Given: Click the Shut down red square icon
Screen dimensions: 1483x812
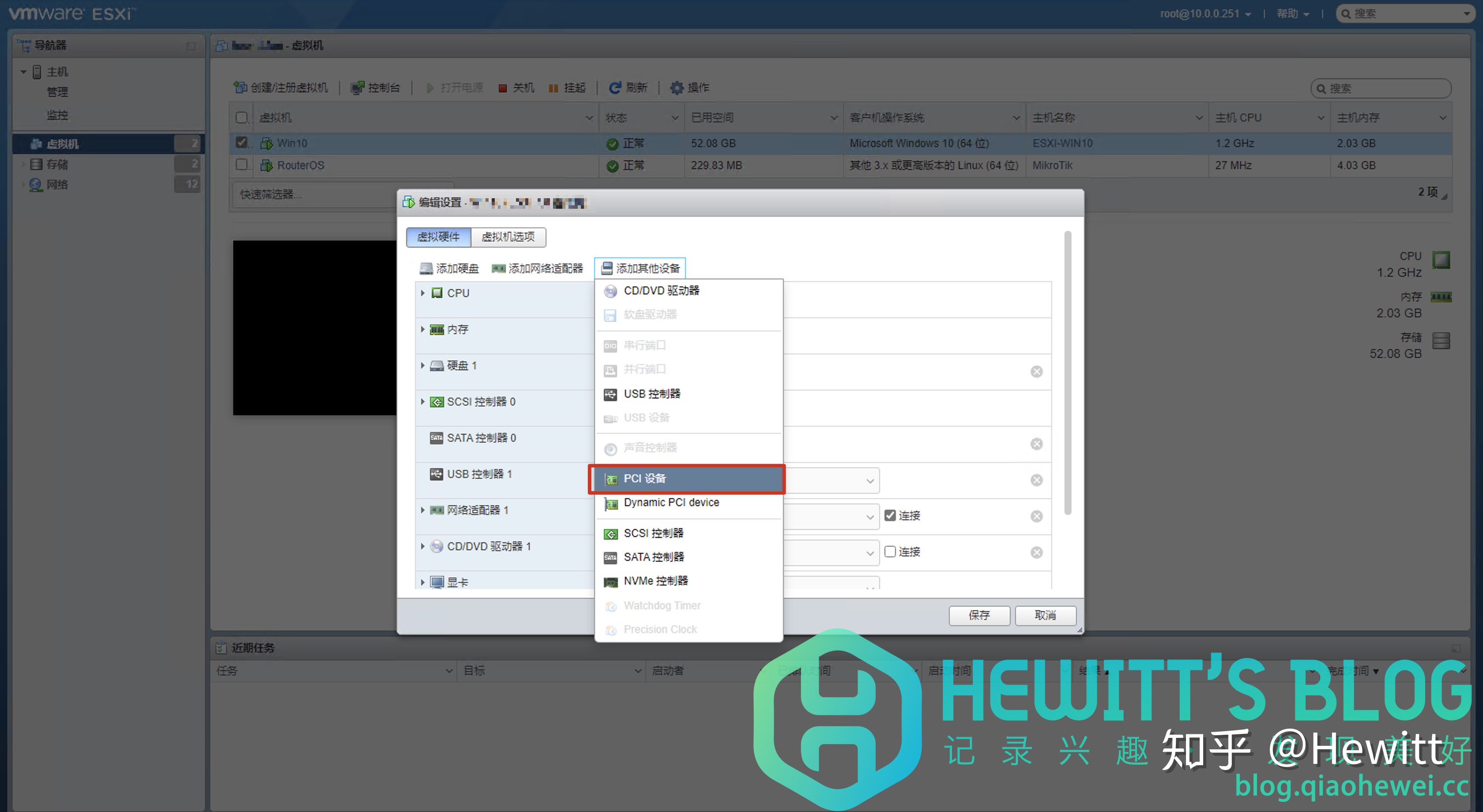Looking at the screenshot, I should [x=503, y=88].
